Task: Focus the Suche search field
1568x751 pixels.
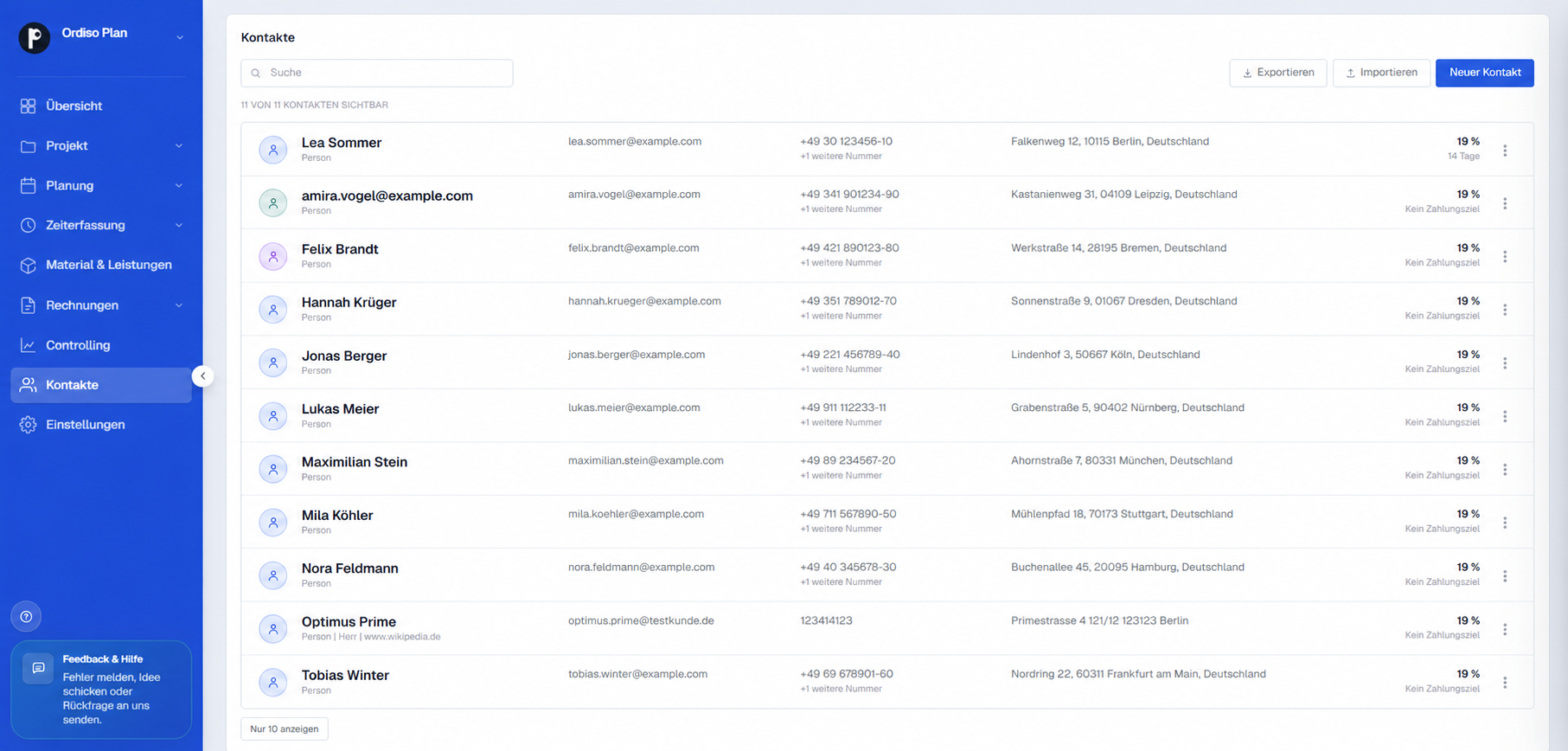Action: tap(376, 73)
